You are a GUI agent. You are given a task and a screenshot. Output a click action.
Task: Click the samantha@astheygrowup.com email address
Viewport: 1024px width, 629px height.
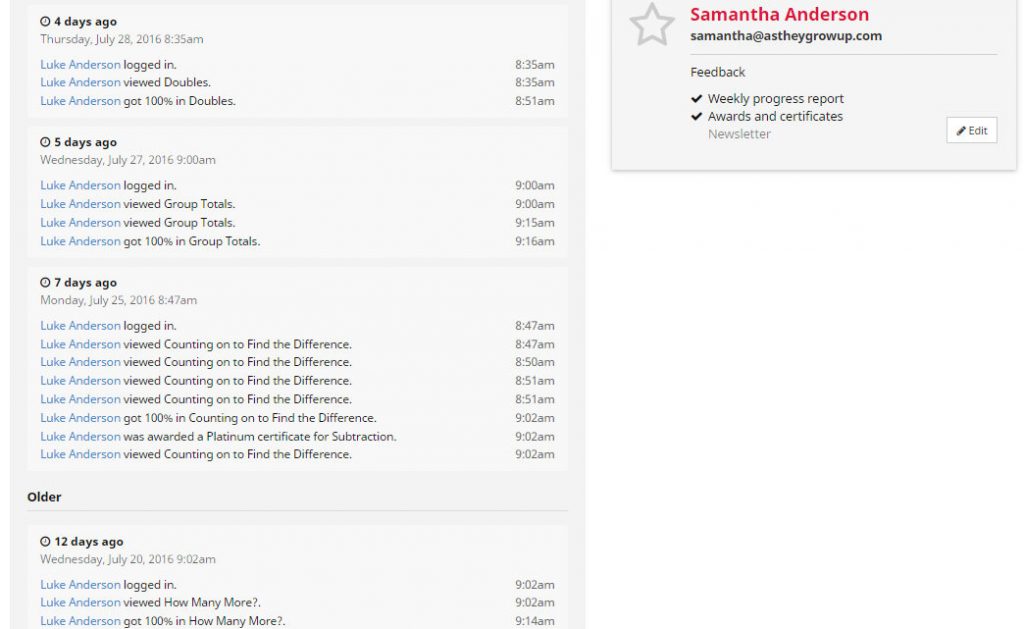point(785,36)
